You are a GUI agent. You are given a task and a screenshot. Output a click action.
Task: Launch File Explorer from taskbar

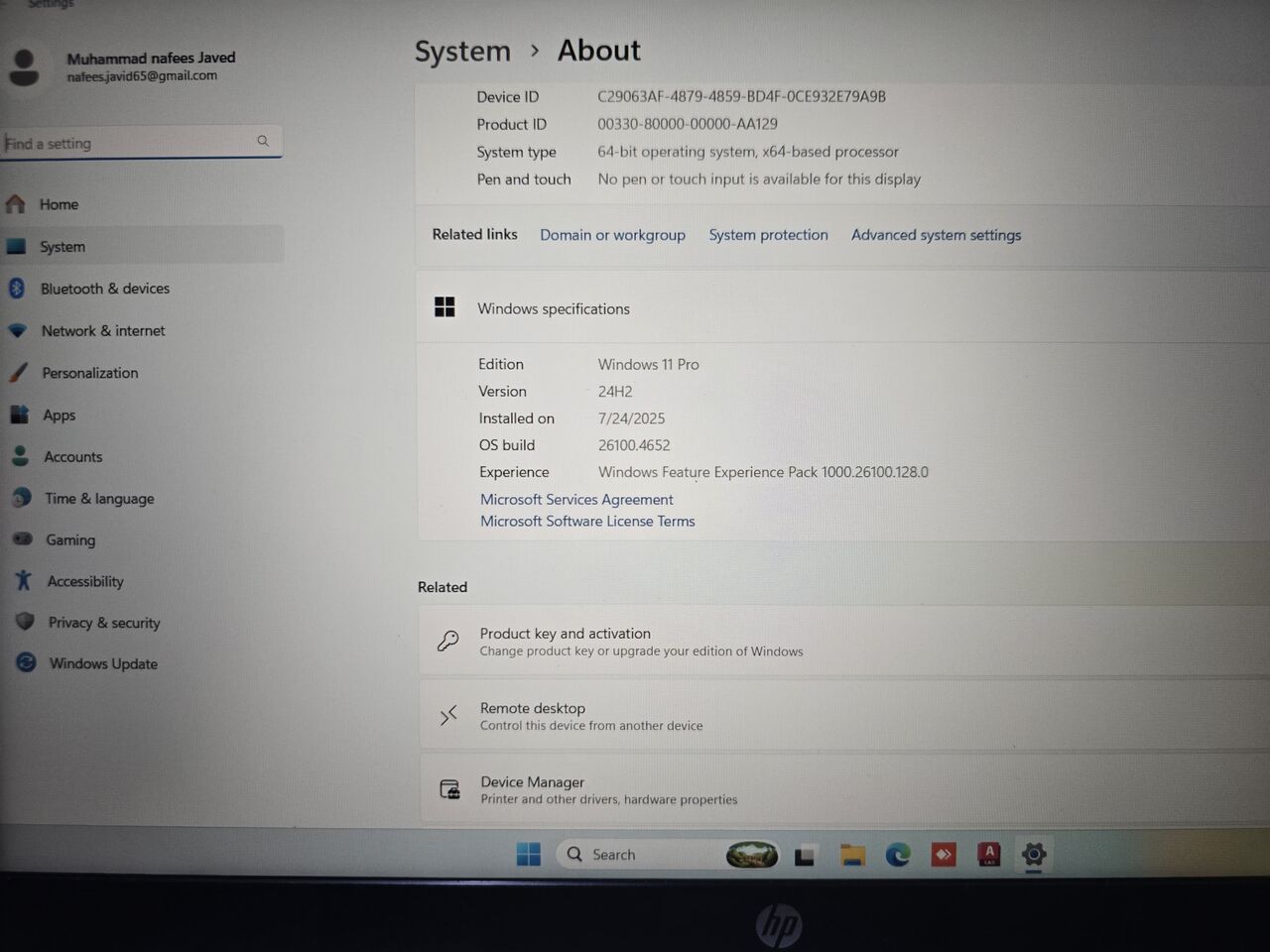pos(852,855)
